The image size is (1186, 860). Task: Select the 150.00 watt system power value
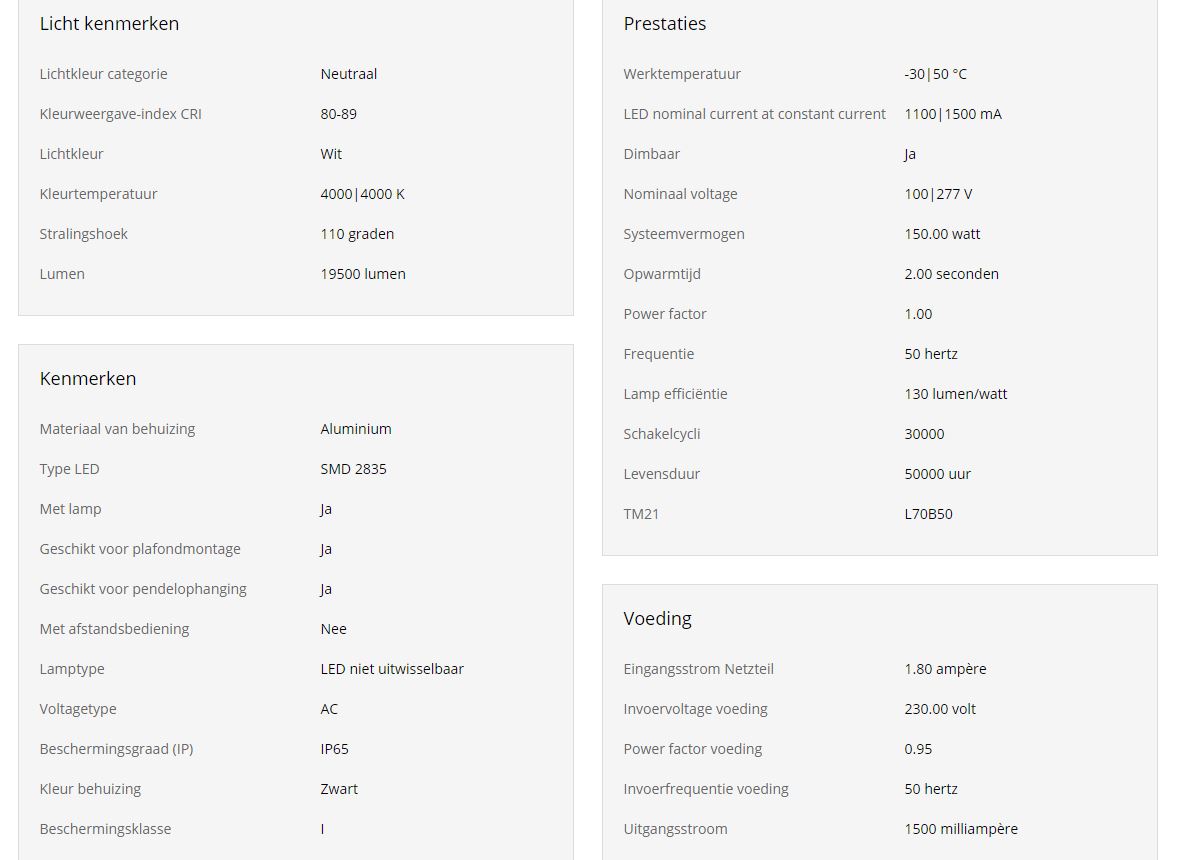click(942, 234)
